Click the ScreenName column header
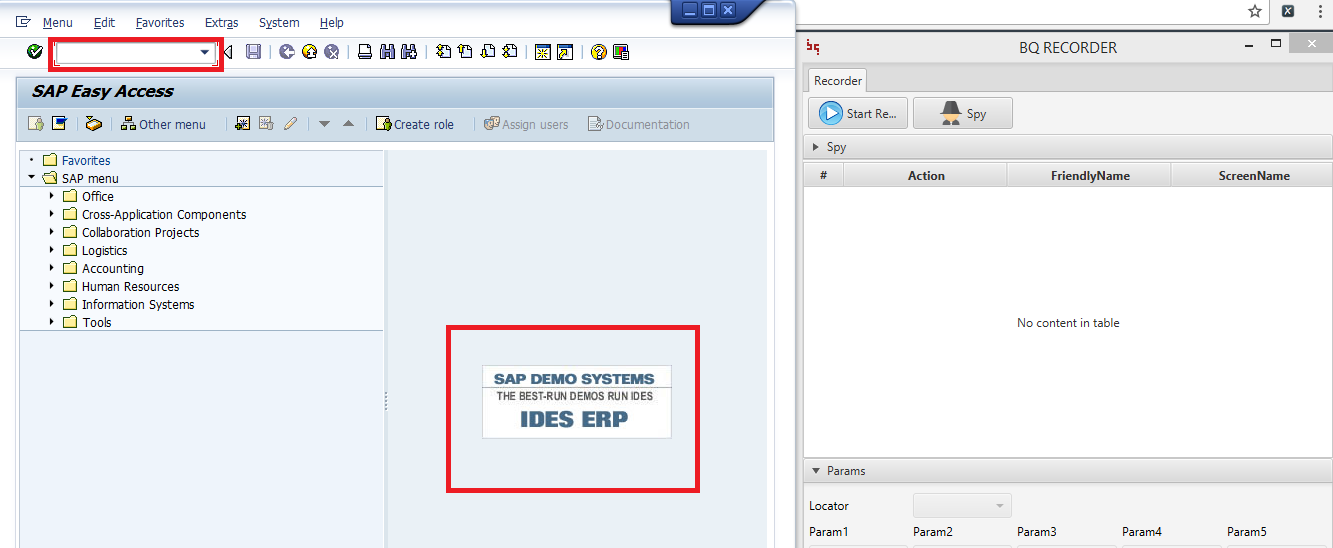Image resolution: width=1333 pixels, height=548 pixels. [1253, 175]
